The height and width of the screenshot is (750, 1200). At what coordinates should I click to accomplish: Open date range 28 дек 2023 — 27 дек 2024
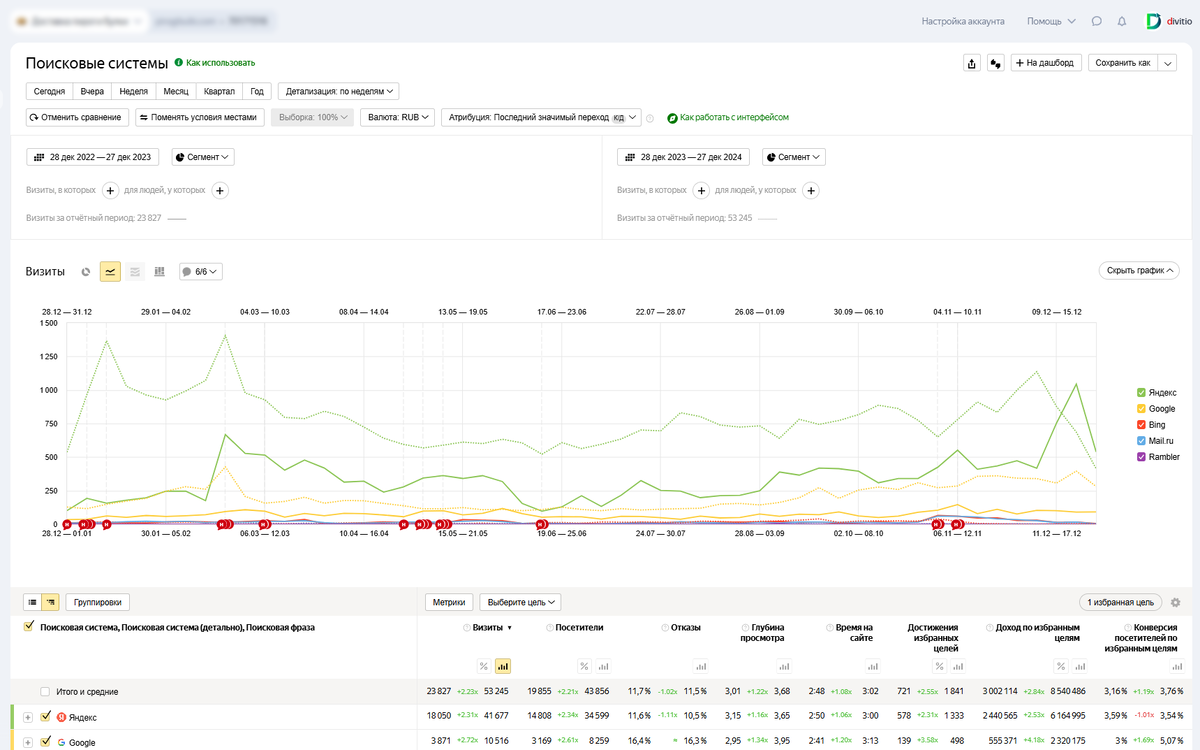pyautogui.click(x=683, y=157)
